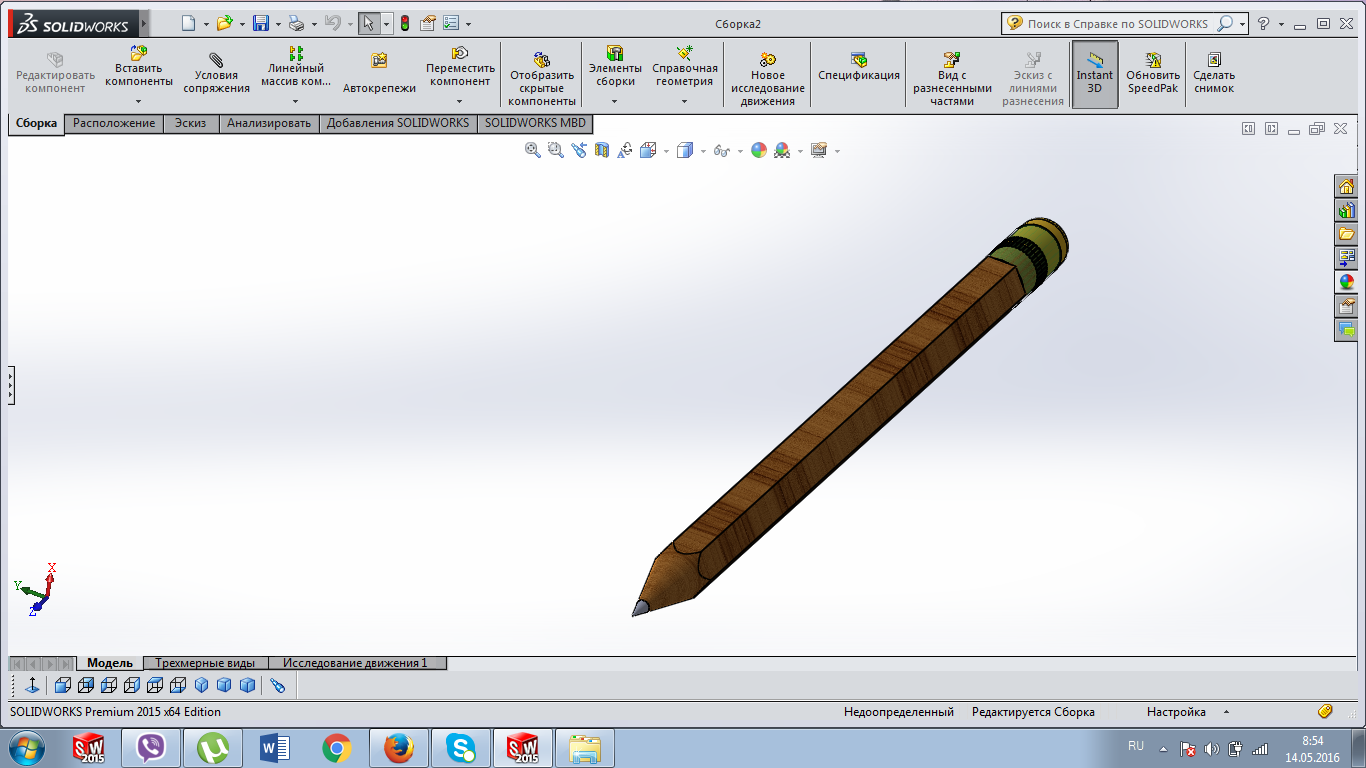Screen dimensions: 1366x768
Task: Open the Анализировать tab
Action: (x=269, y=123)
